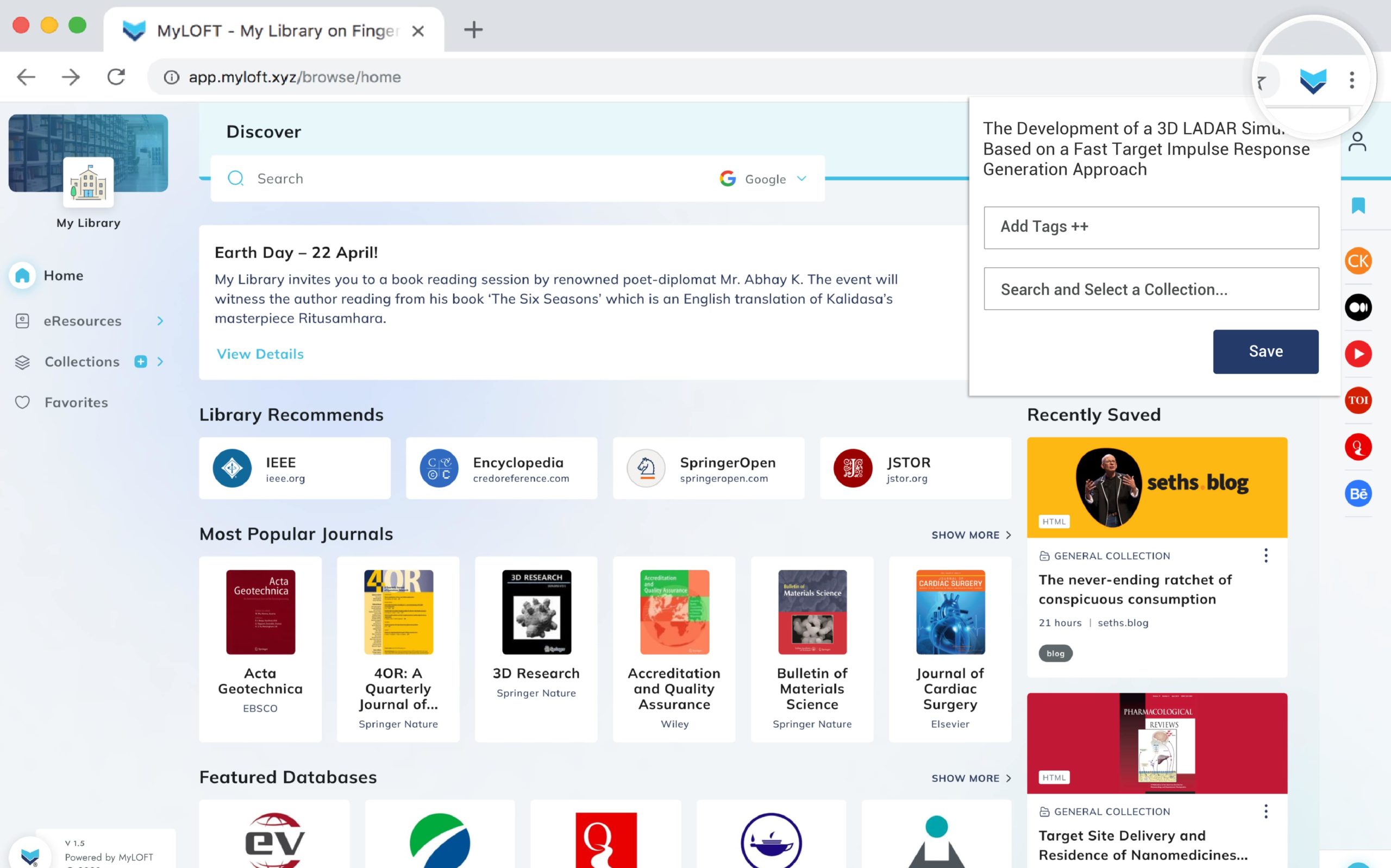Save the article to MyLOFT
This screenshot has width=1391, height=868.
tap(1265, 351)
